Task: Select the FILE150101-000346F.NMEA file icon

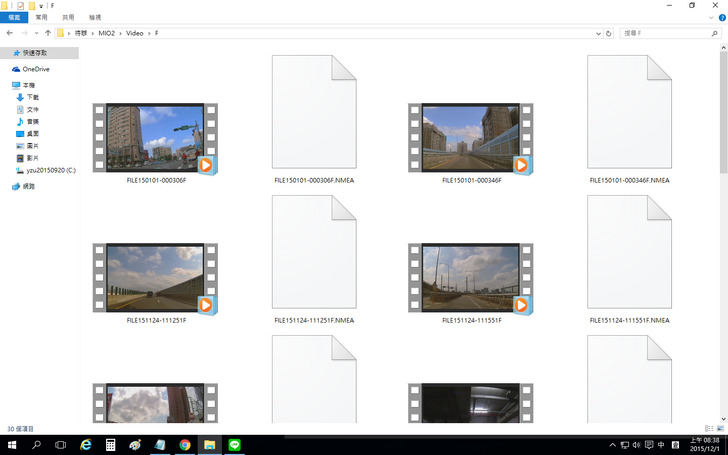Action: pos(628,112)
